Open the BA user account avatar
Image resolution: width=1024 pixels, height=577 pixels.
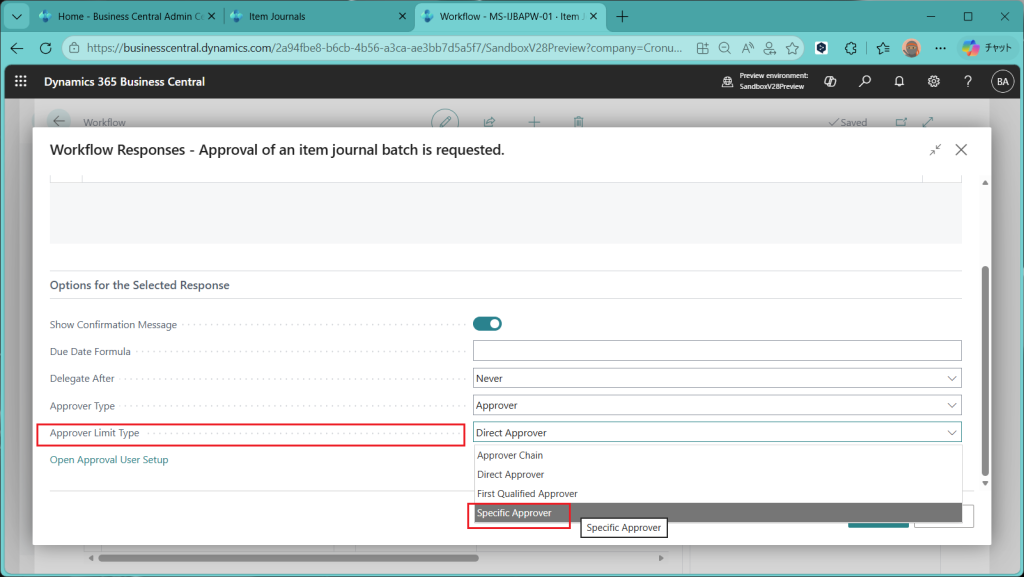[x=1001, y=82]
